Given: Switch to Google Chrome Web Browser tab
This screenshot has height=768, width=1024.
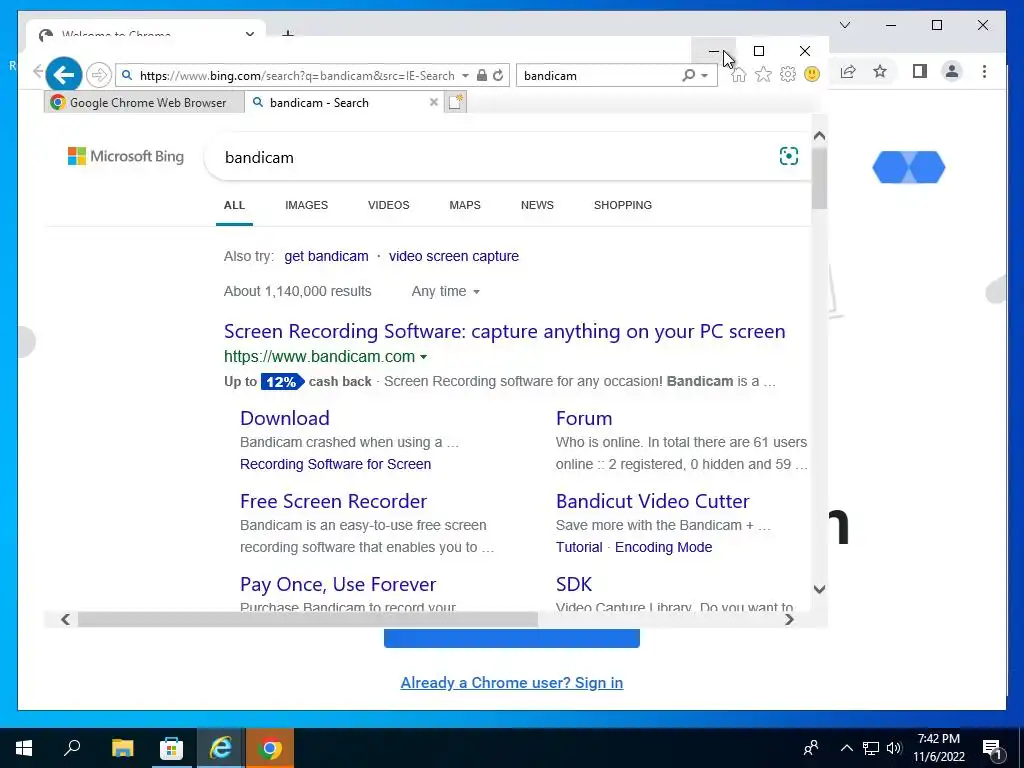Looking at the screenshot, I should coord(144,103).
